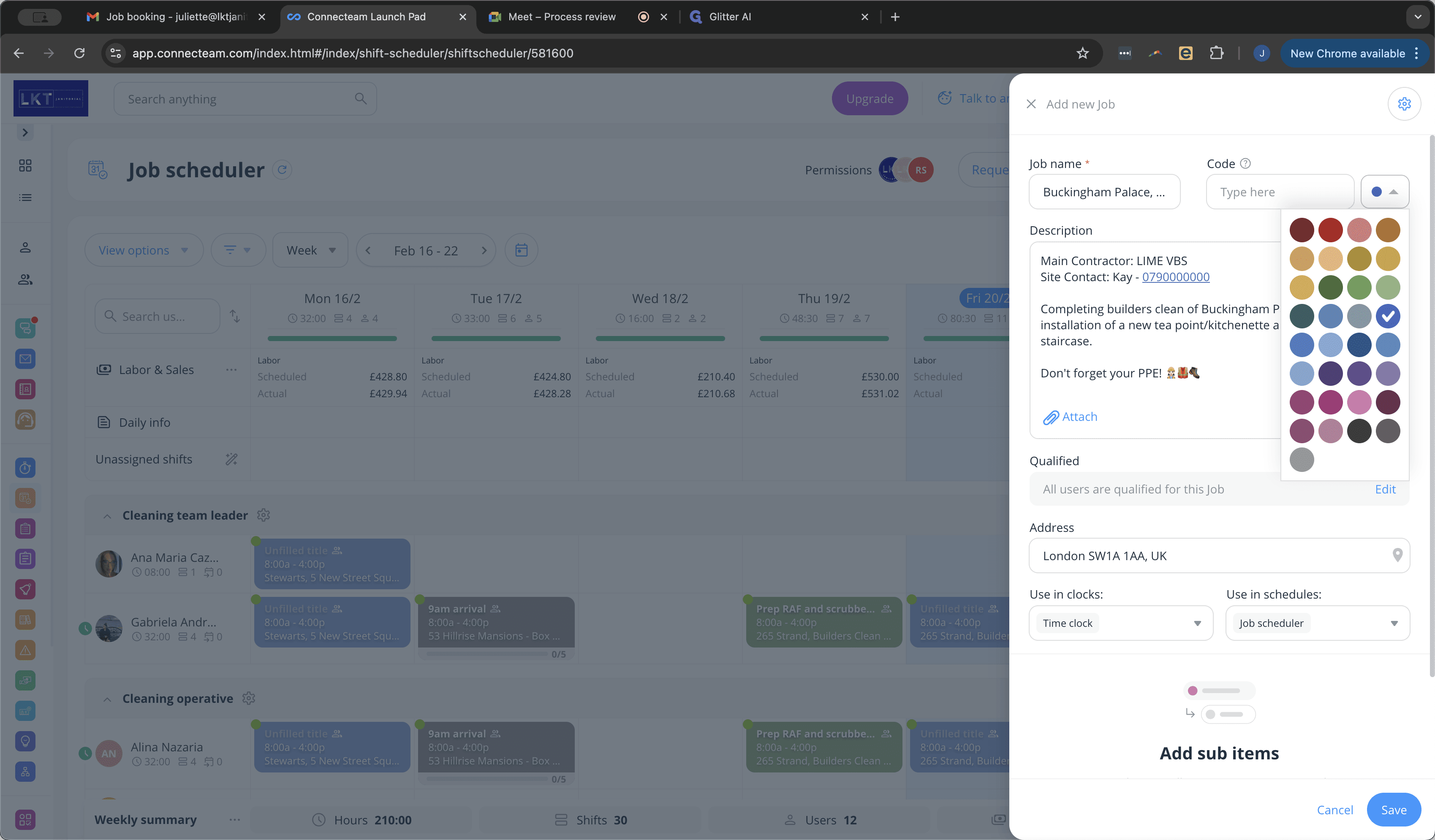This screenshot has height=840, width=1435.
Task: Open the Use in schedules Job scheduler dropdown
Action: pyautogui.click(x=1317, y=623)
